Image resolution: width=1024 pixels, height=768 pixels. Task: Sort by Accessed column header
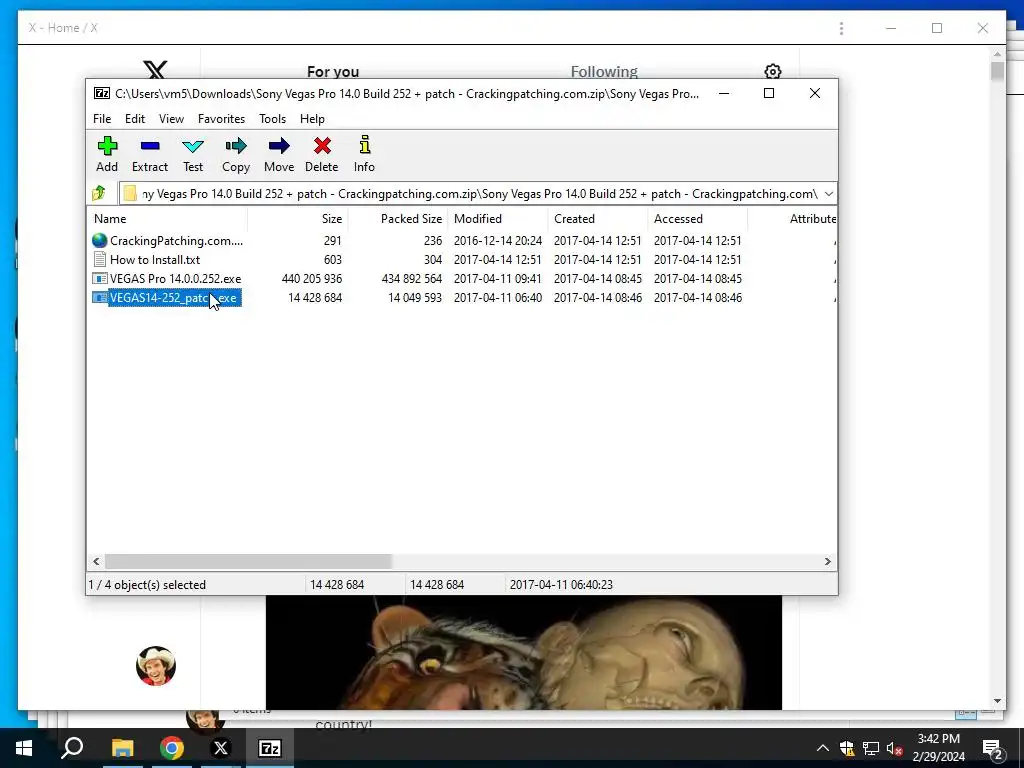point(697,219)
